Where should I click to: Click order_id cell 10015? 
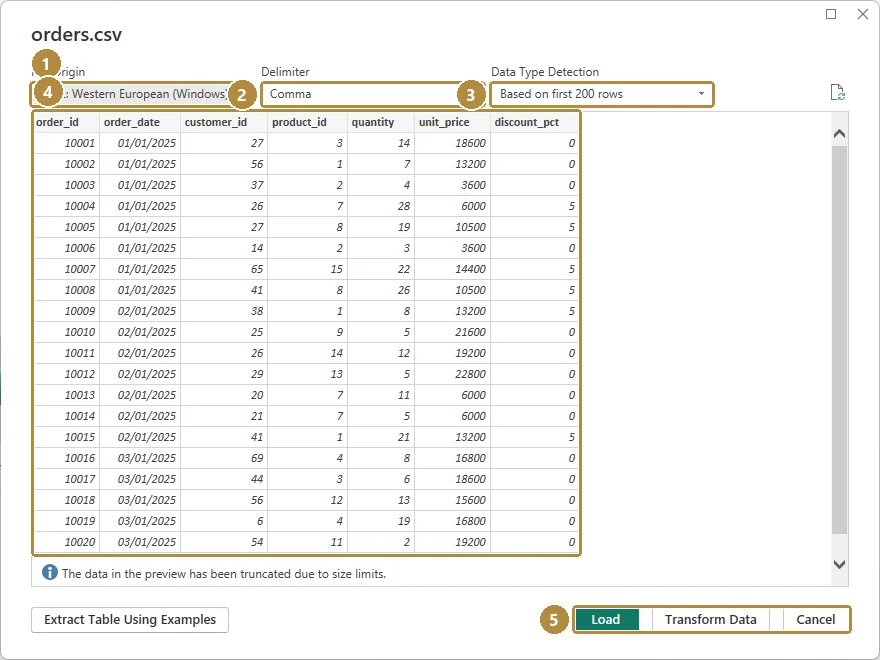pos(67,437)
